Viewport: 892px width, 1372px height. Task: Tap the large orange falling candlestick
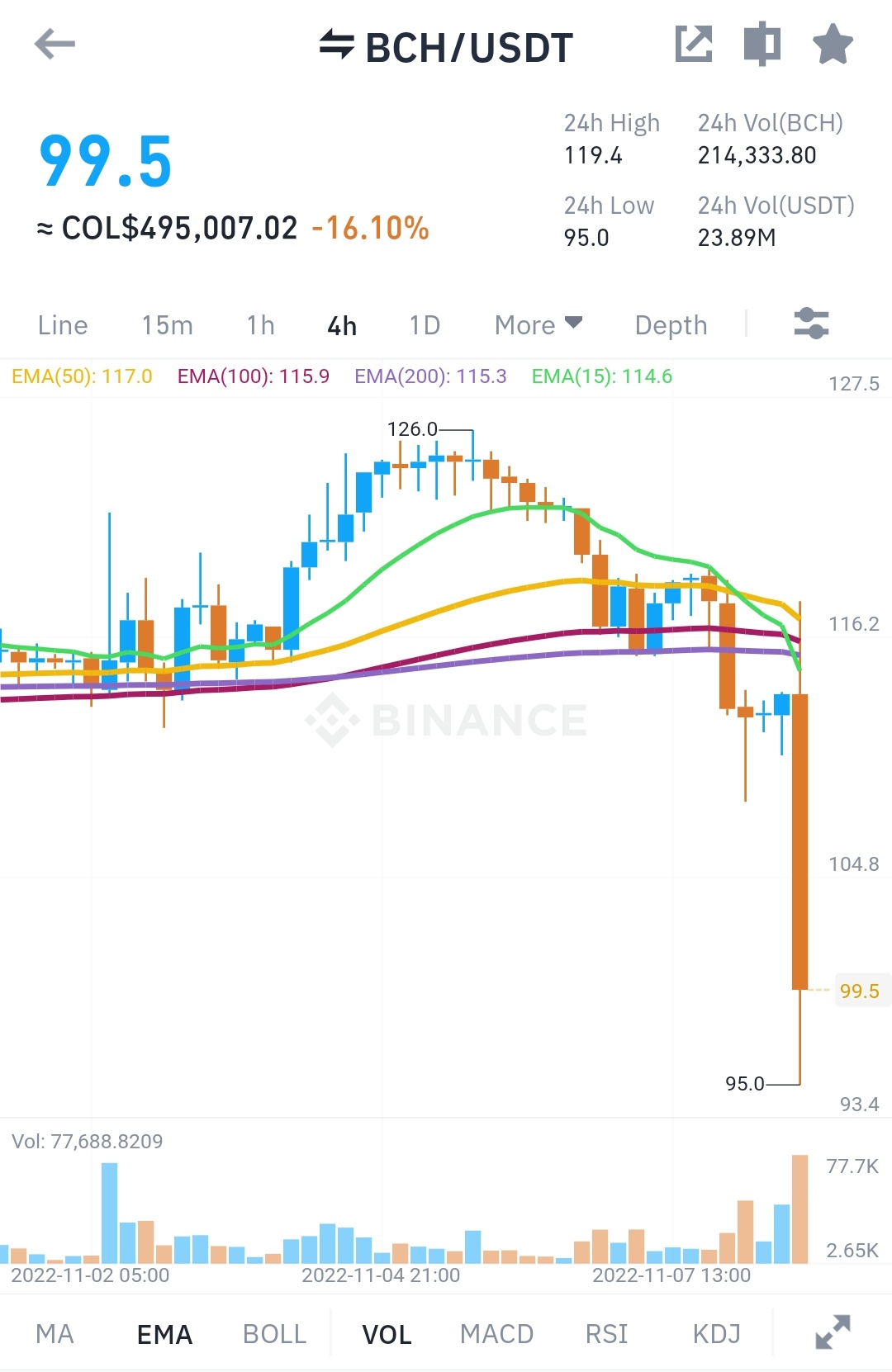799,841
